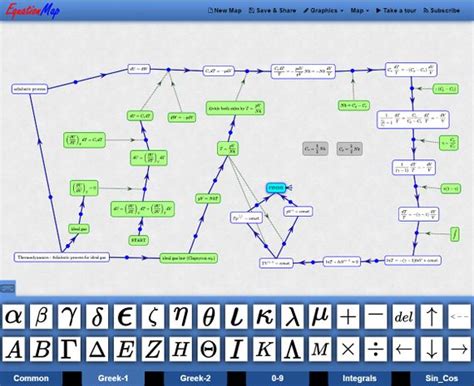474x386 pixels.
Task: Tap the minus sign key
Action: pyautogui.click(x=376, y=316)
